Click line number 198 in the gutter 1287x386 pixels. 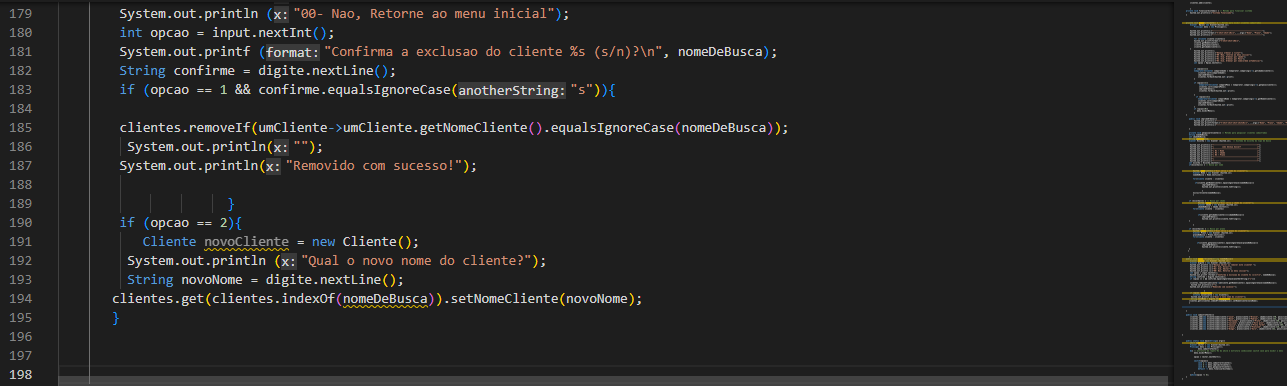click(x=19, y=375)
